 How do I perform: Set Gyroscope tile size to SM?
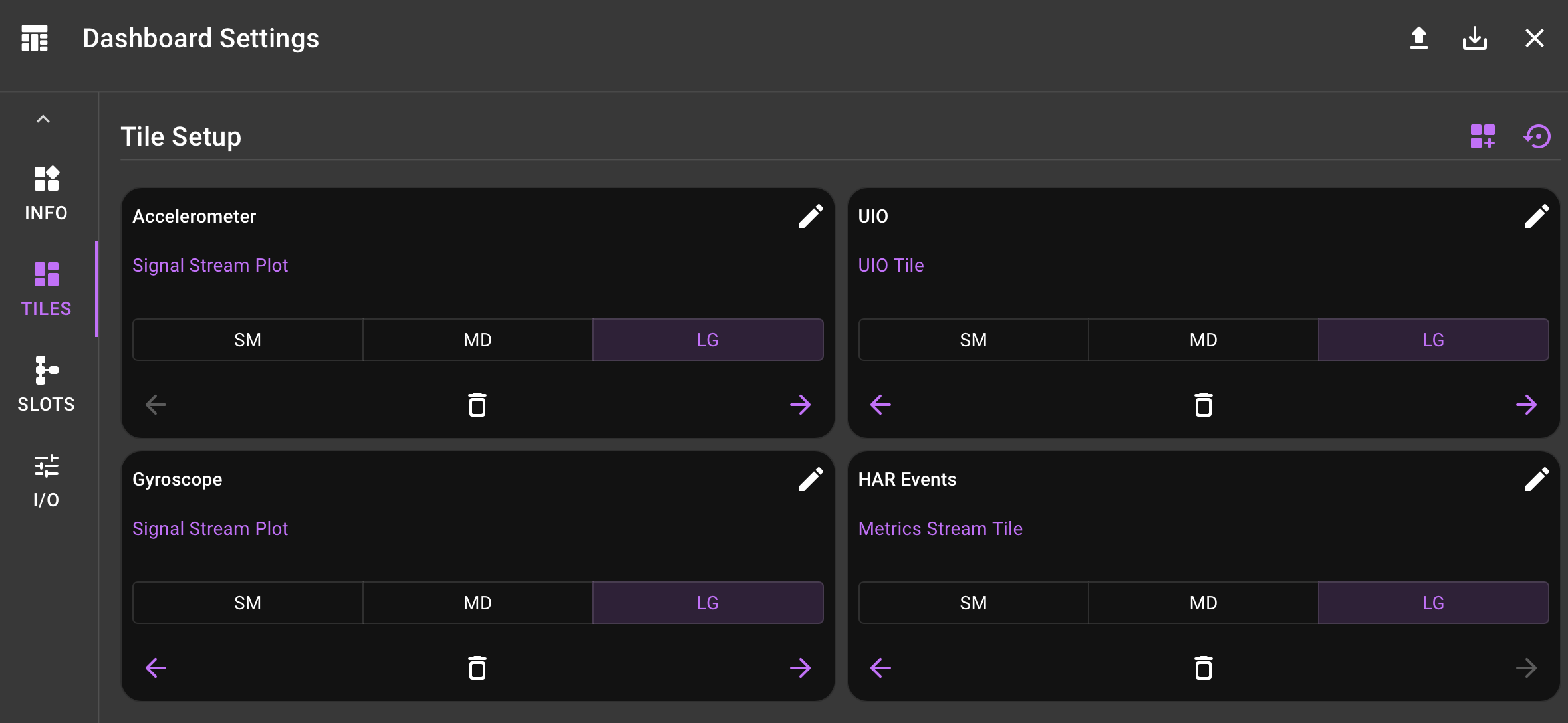point(248,603)
